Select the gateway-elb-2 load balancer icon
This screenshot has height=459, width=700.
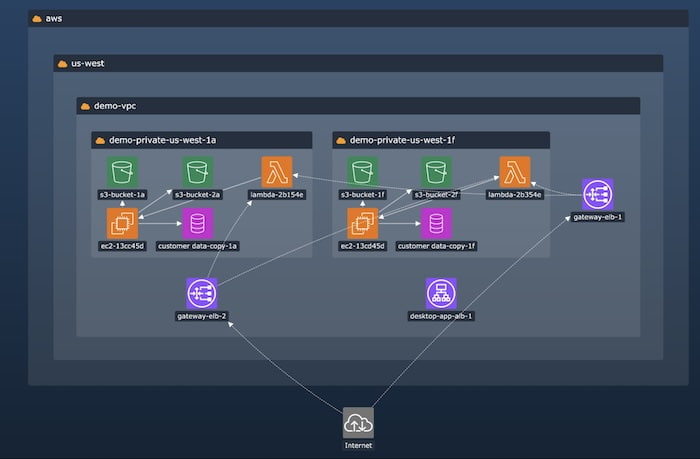pos(202,293)
